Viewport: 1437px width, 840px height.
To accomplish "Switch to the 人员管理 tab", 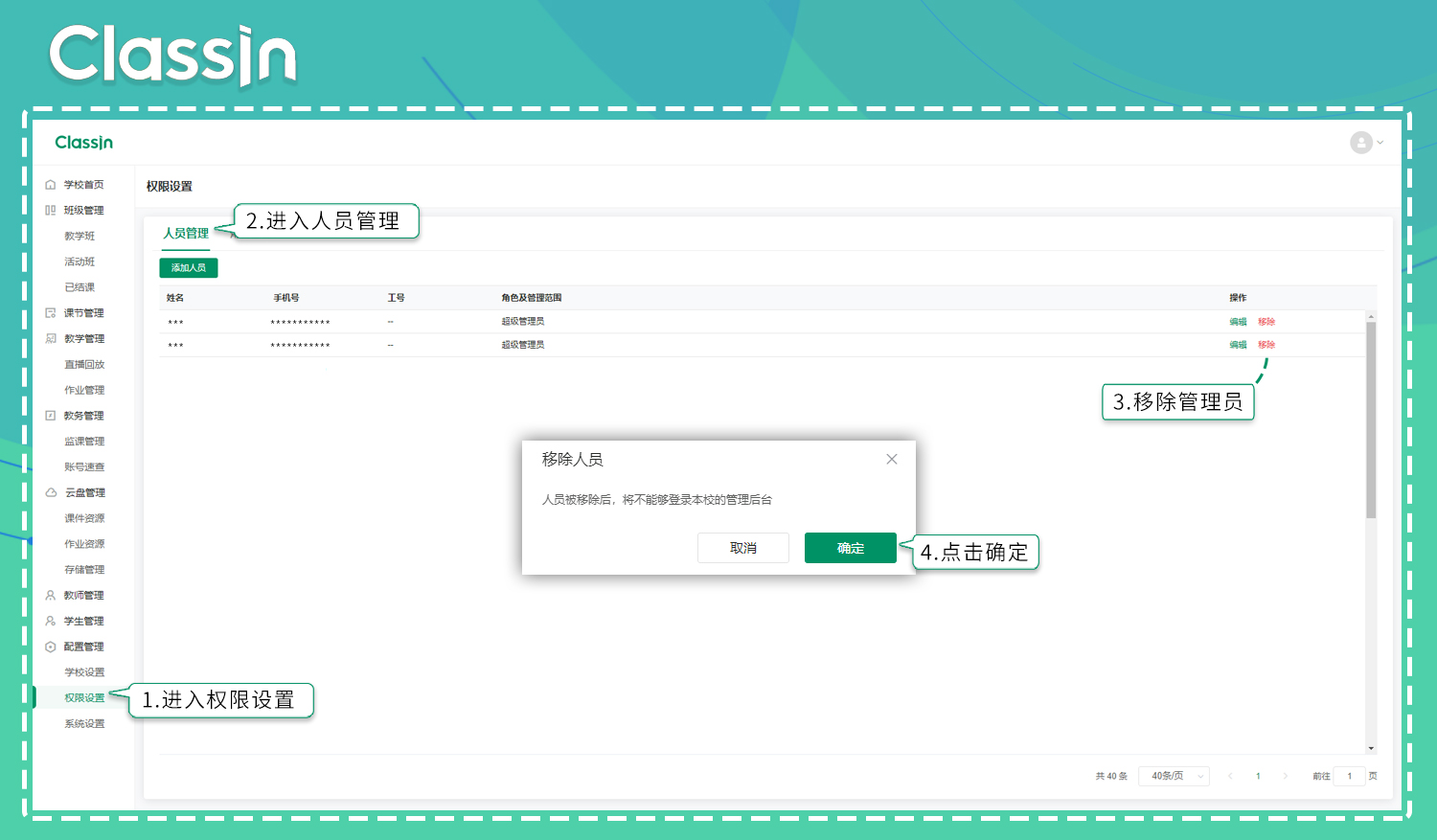I will (186, 234).
